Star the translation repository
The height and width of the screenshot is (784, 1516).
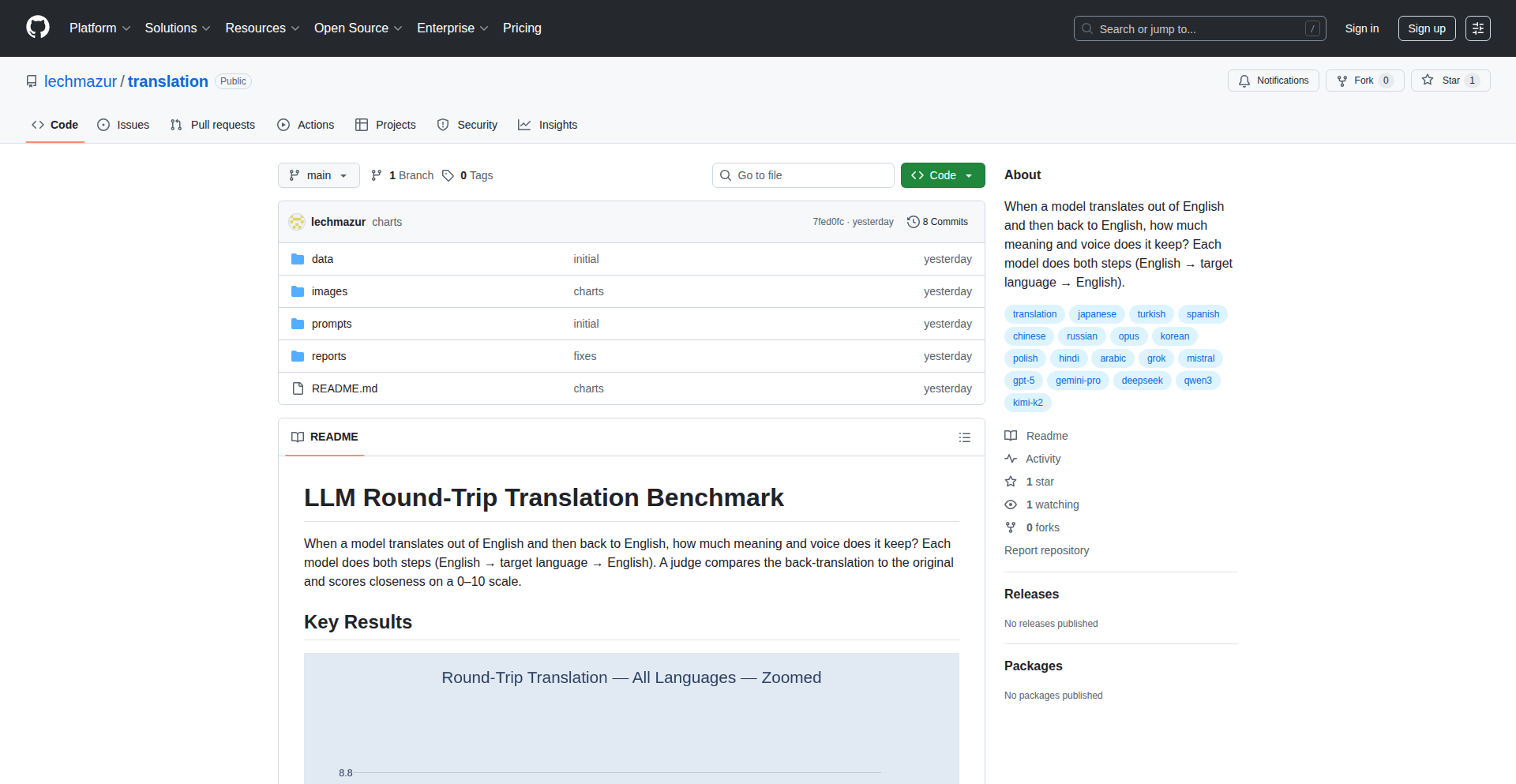point(1450,81)
